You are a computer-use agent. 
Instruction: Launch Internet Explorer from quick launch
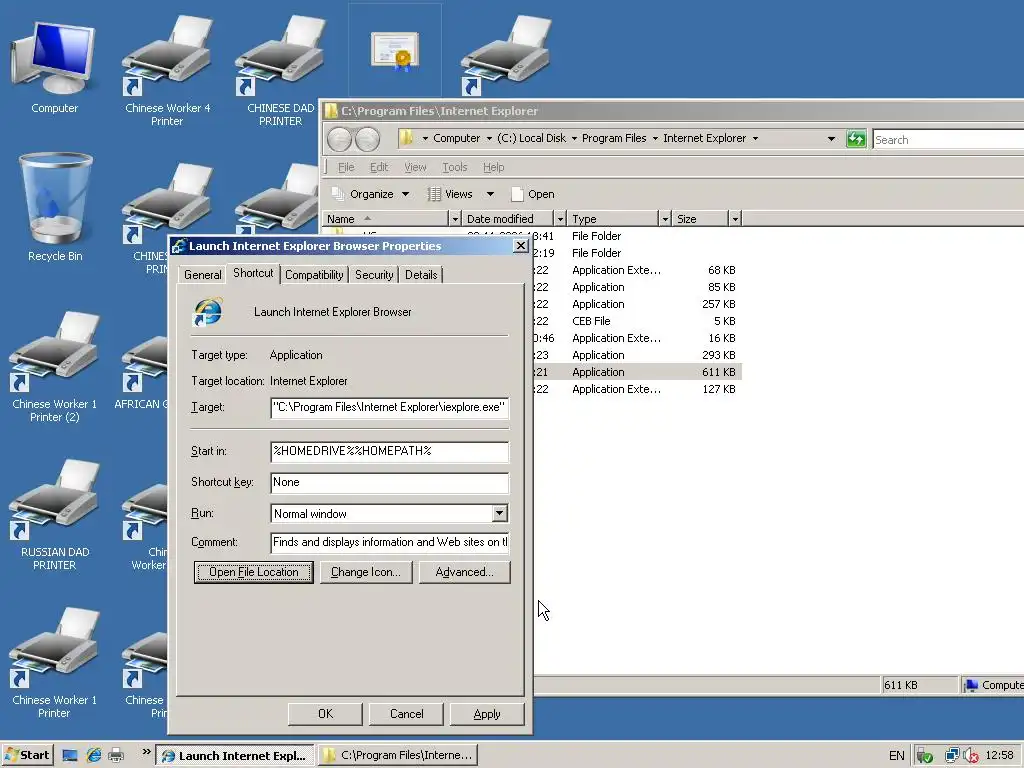click(93, 756)
